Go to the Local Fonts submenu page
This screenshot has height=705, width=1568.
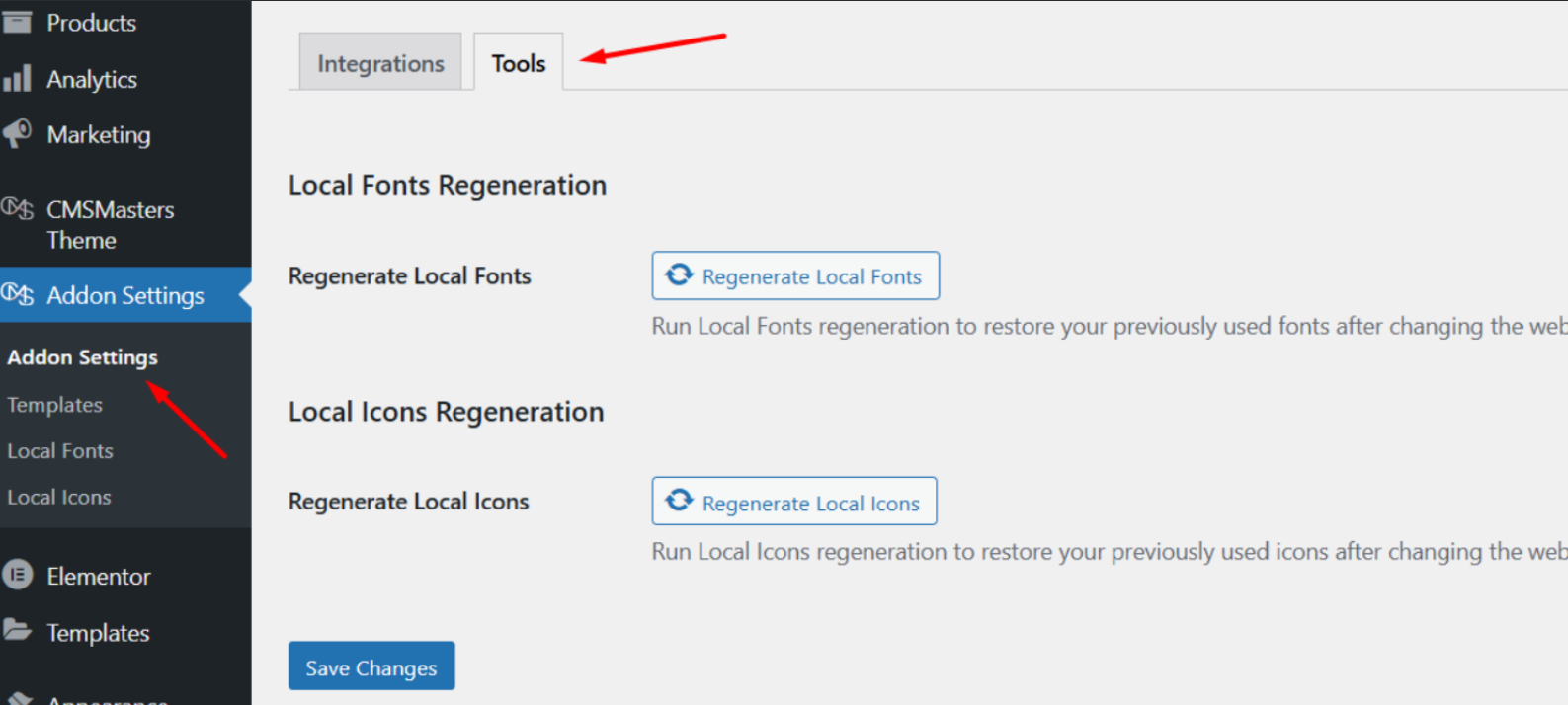[x=60, y=451]
